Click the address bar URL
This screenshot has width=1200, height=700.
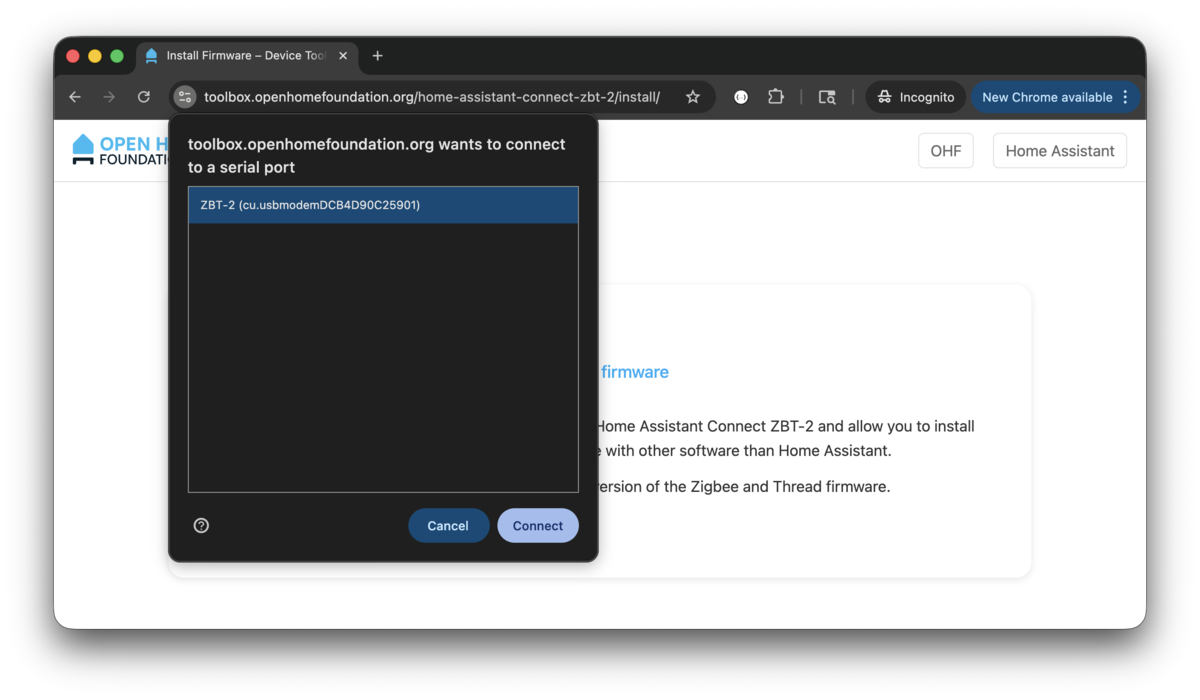[432, 97]
